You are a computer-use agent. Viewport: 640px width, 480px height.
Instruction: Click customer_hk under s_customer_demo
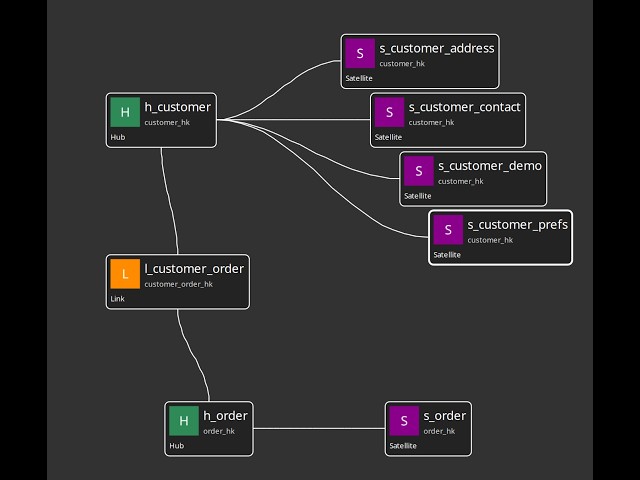click(x=461, y=181)
